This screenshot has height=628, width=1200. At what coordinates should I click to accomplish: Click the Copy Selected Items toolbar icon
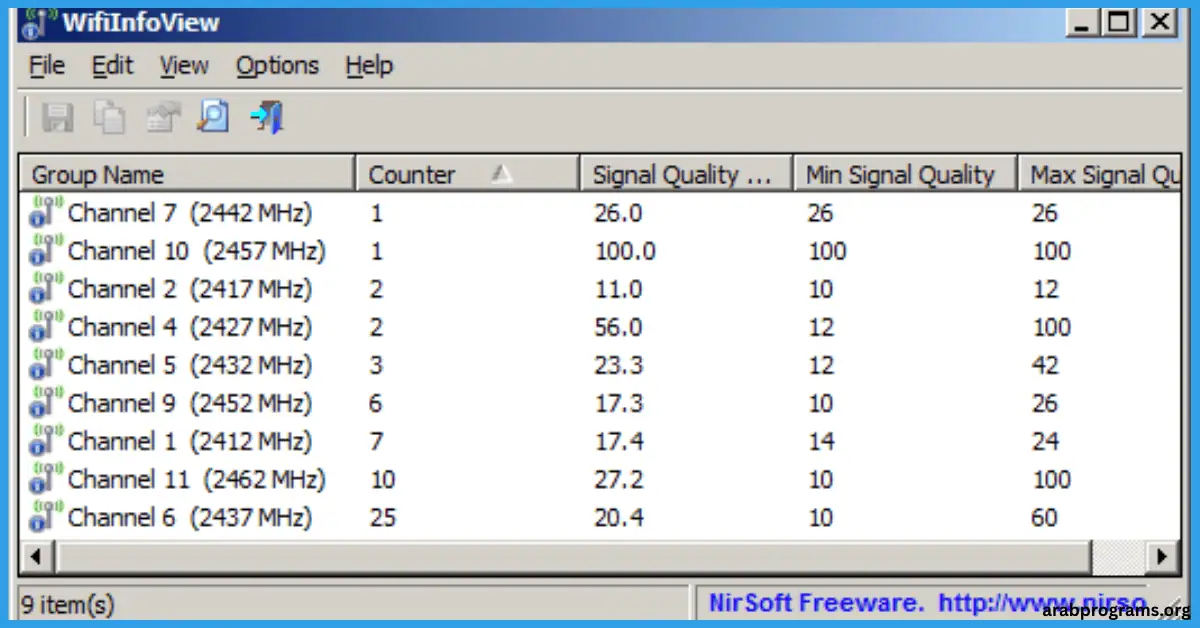tap(110, 118)
